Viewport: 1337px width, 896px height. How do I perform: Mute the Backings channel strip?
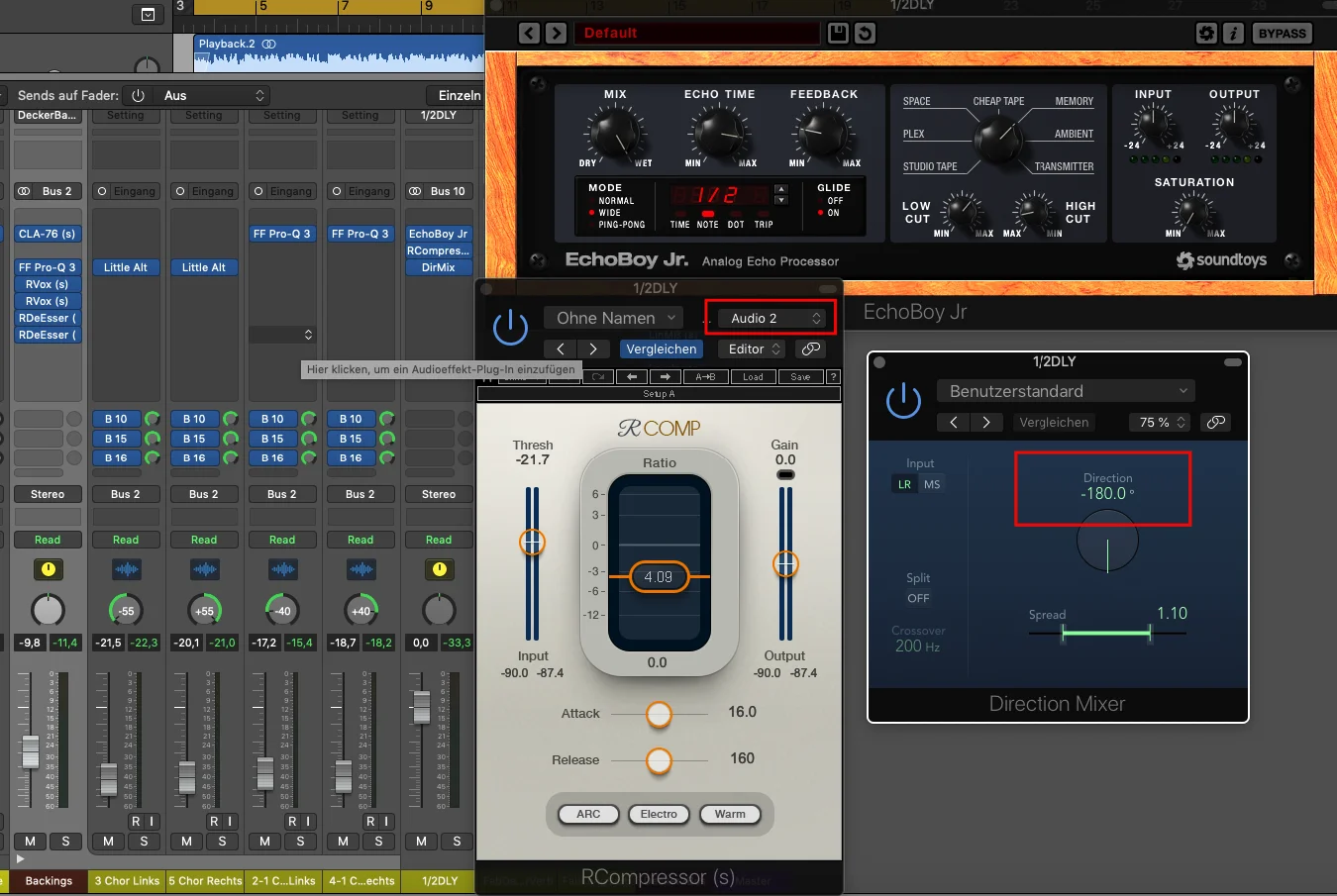[x=30, y=842]
